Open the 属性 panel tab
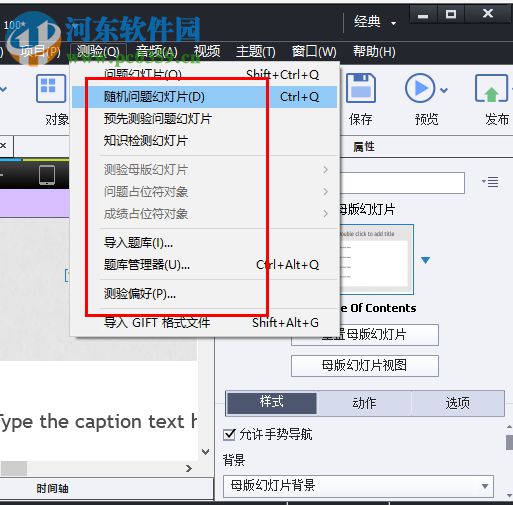Viewport: 513px width, 505px height. [364, 146]
